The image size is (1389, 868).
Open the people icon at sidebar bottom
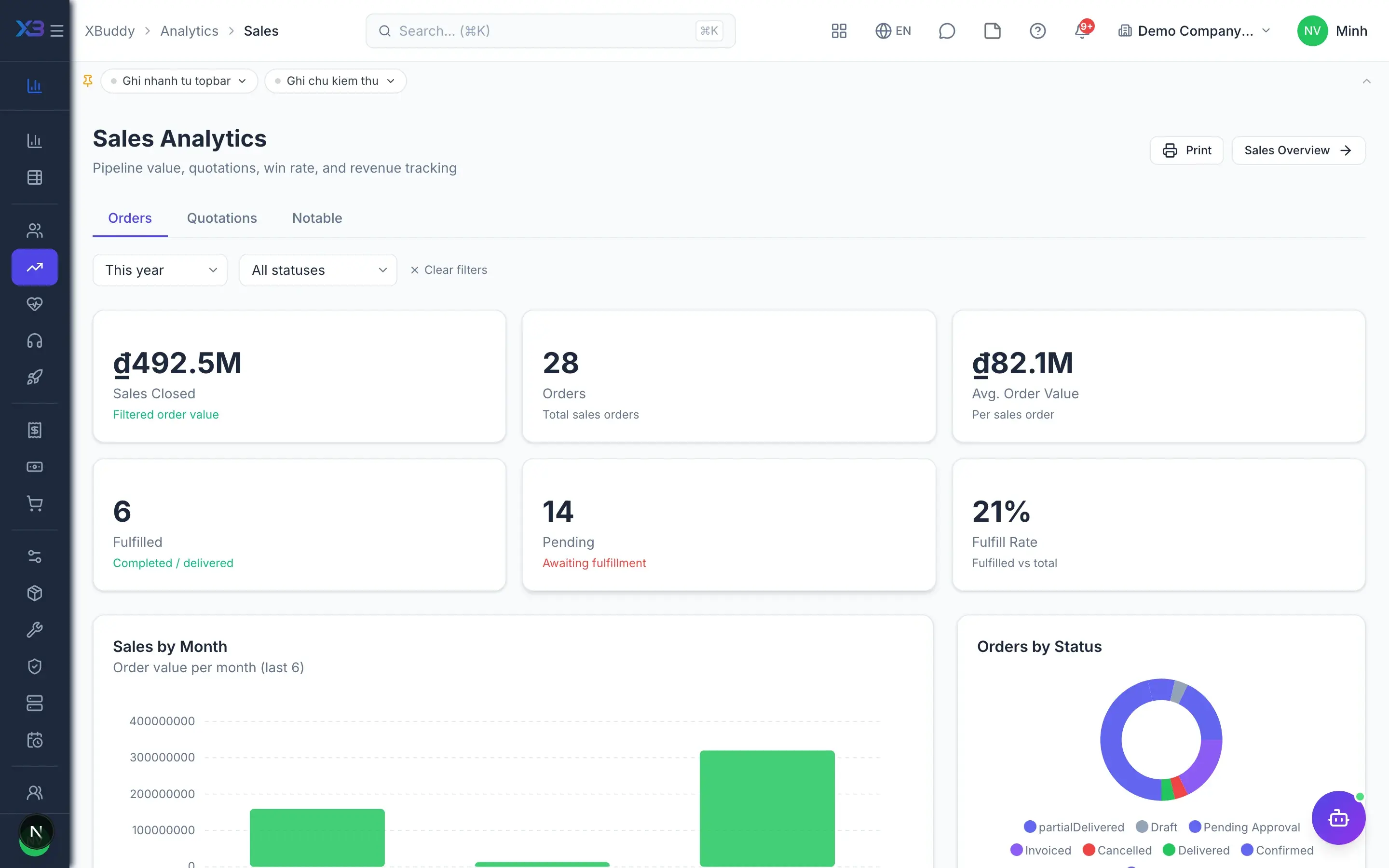tap(34, 793)
